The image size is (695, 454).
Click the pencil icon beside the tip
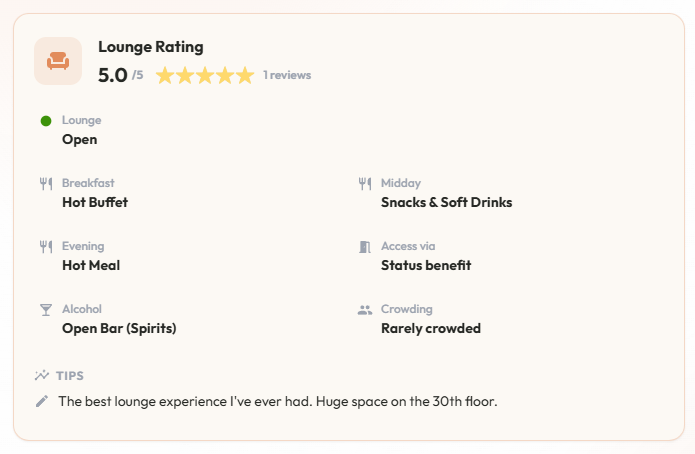click(x=42, y=401)
